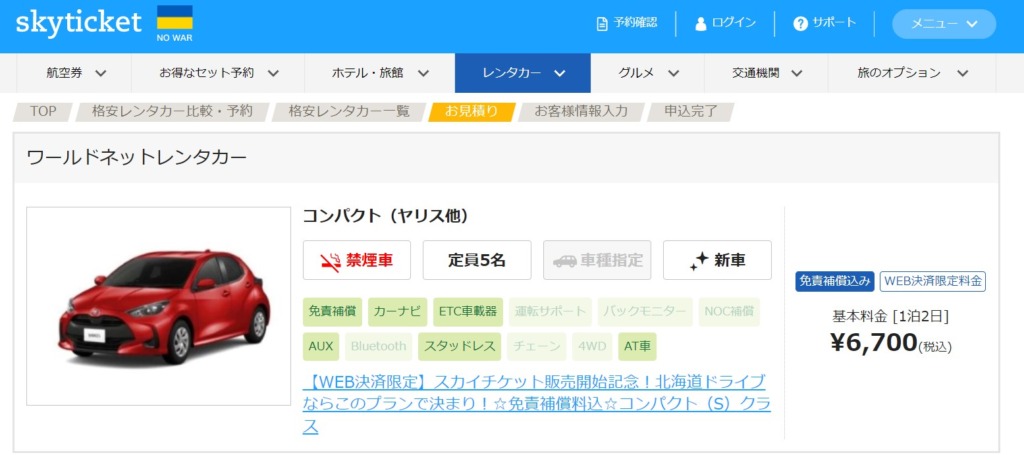Expand the お得なセット予約 menu

point(218,73)
